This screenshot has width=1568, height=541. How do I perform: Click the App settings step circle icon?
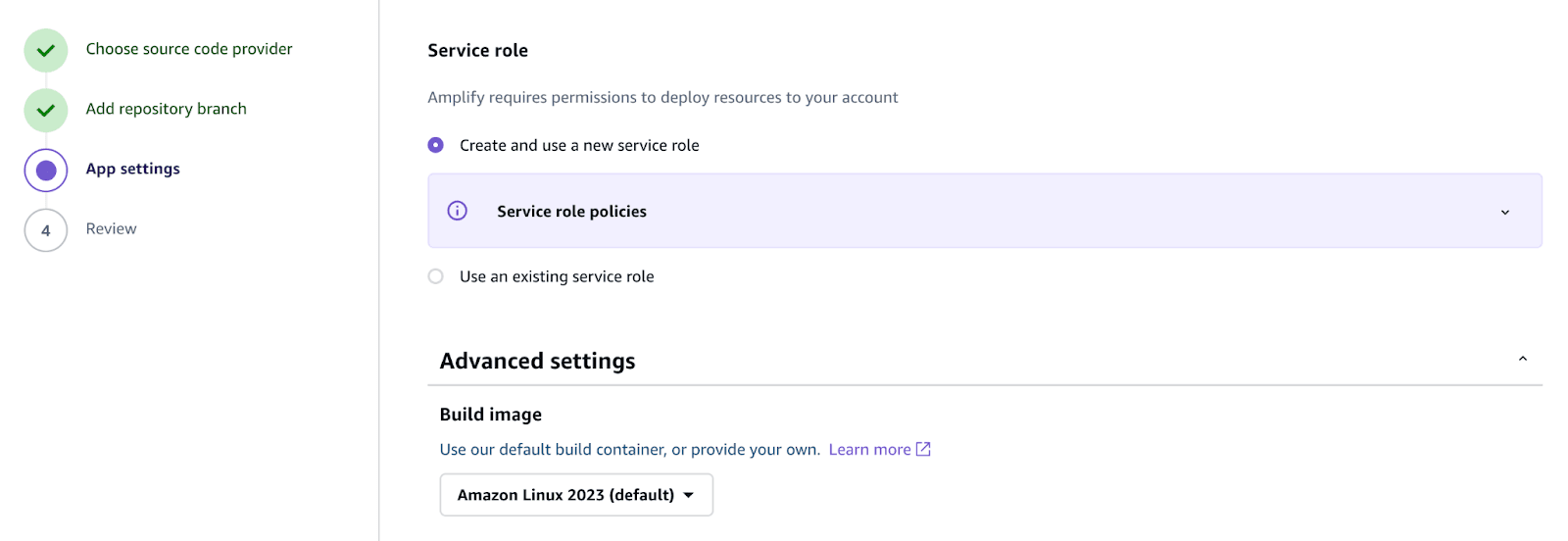45,171
